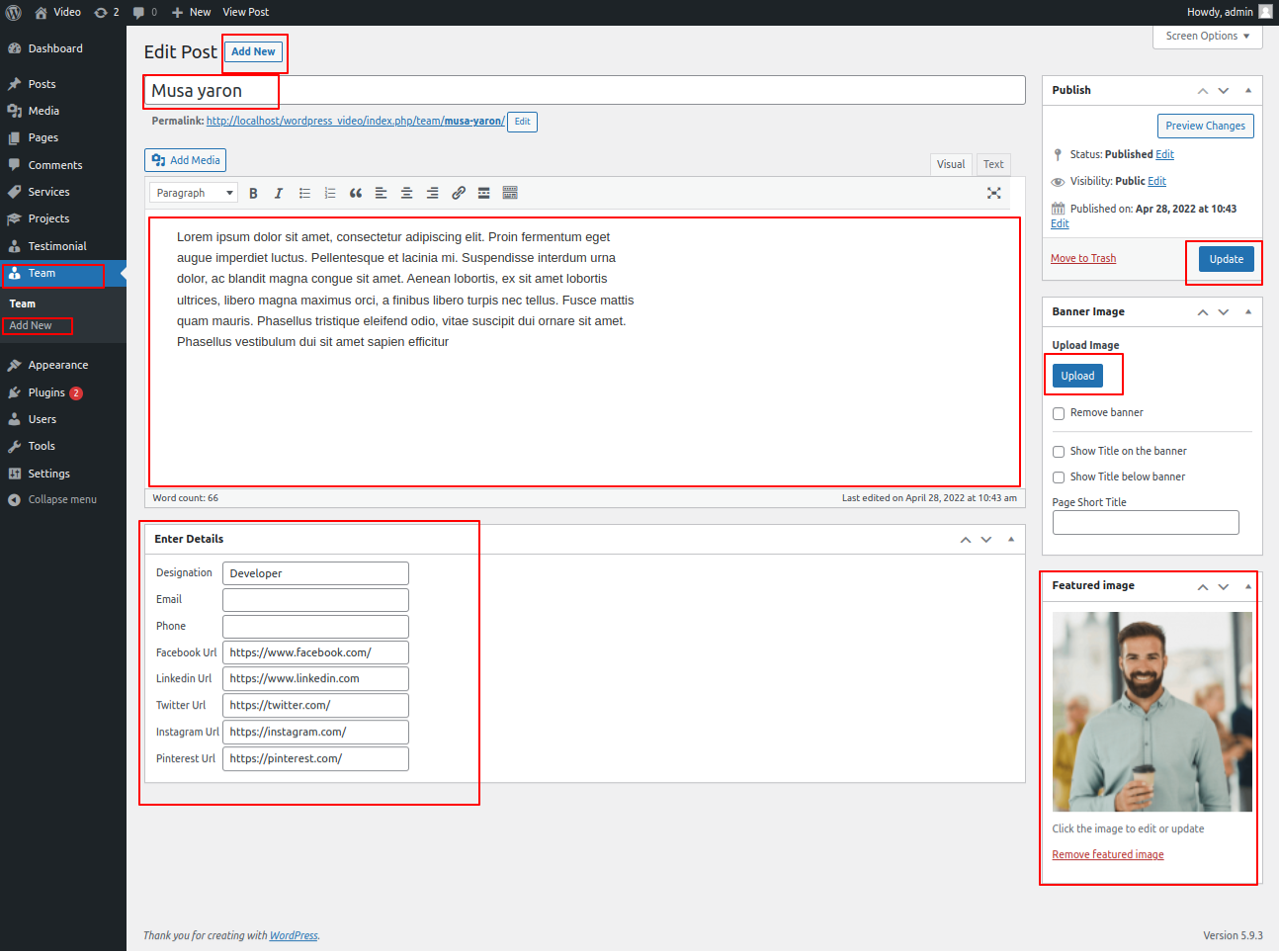Toggle the editor toolbar kitchen sink
This screenshot has height=952, width=1279.
(510, 194)
